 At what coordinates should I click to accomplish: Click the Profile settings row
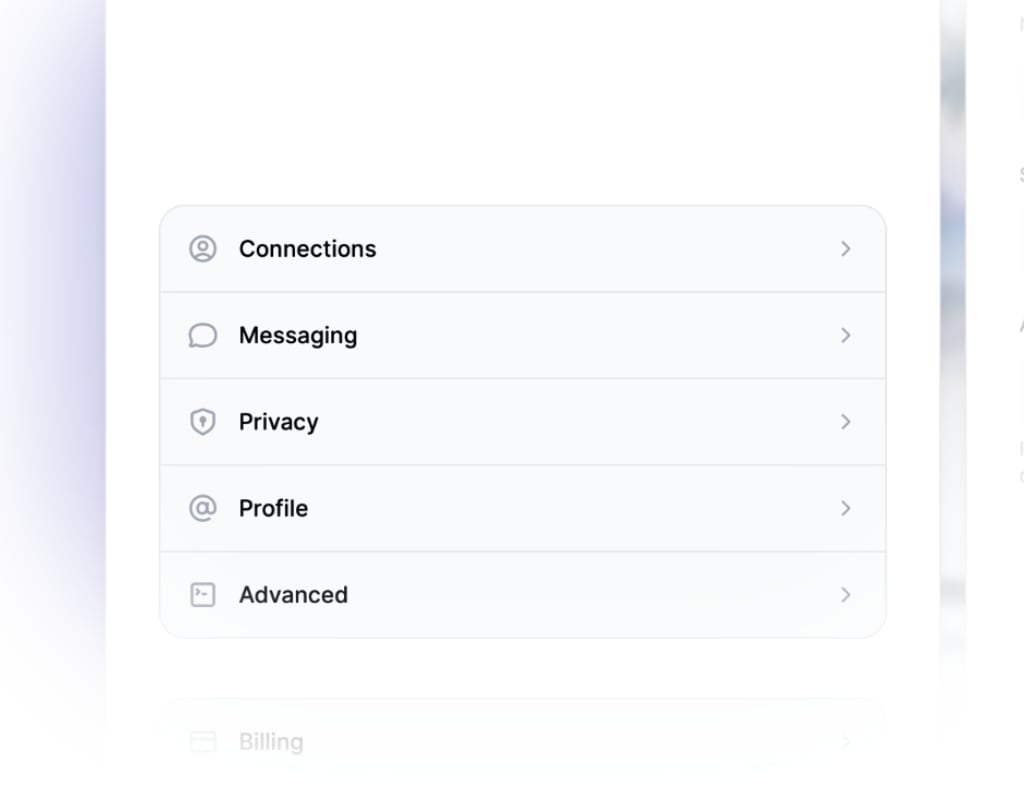(x=273, y=508)
